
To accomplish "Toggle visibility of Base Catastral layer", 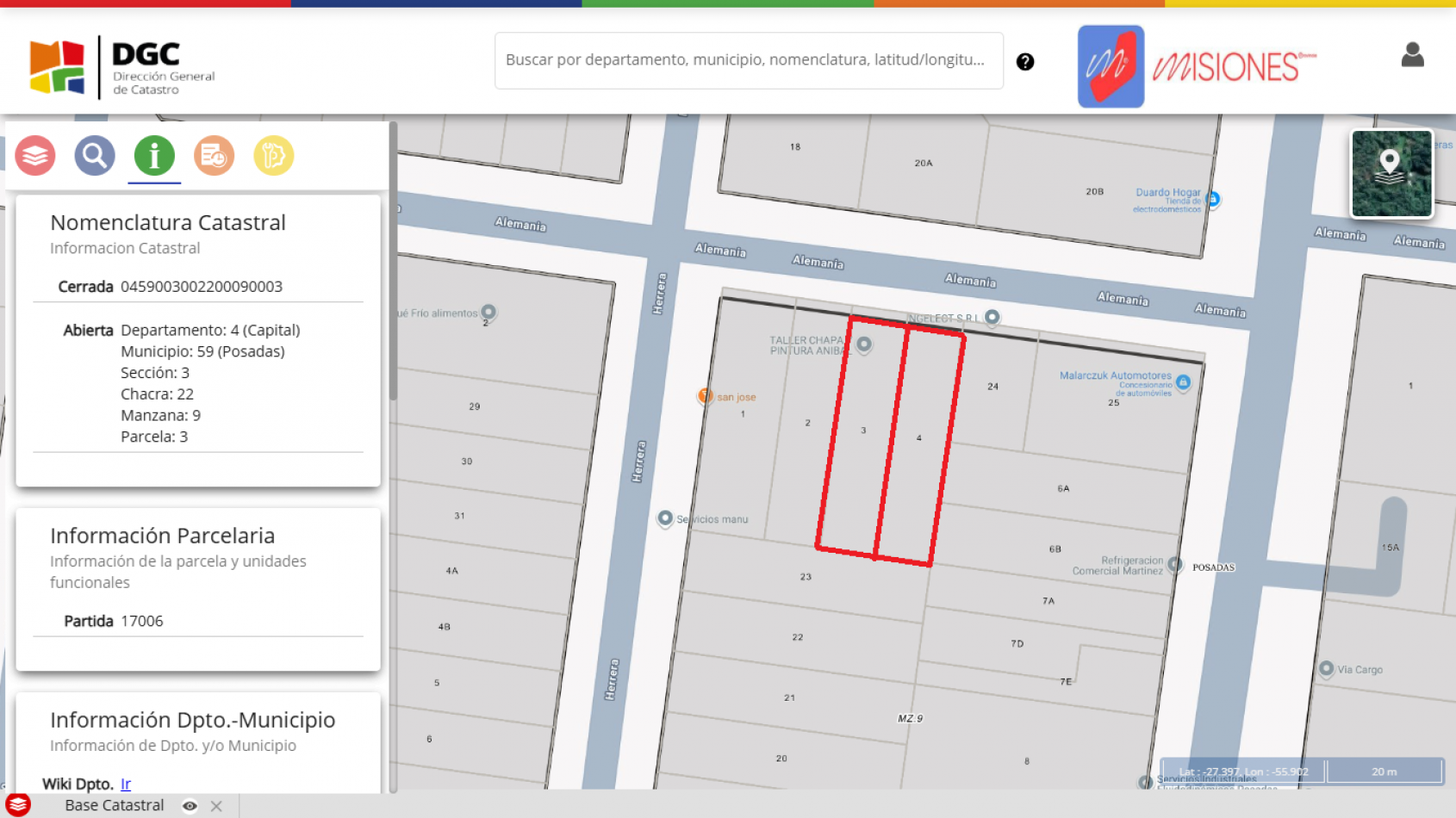I will pos(190,806).
